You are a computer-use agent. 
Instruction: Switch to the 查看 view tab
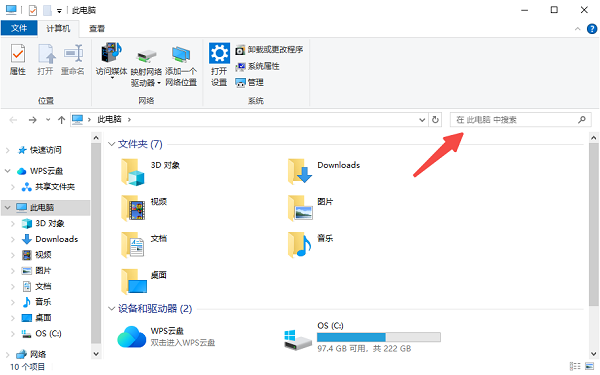pyautogui.click(x=97, y=28)
